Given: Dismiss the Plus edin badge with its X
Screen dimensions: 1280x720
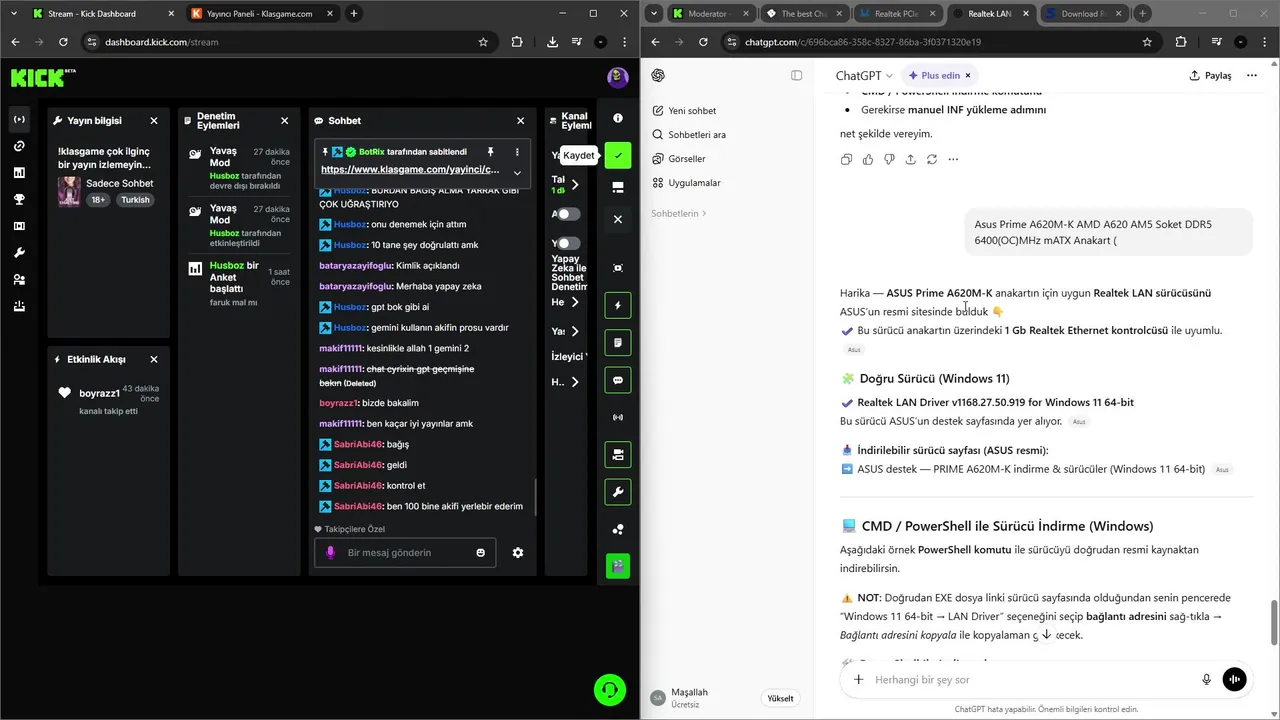Looking at the screenshot, I should tap(967, 75).
